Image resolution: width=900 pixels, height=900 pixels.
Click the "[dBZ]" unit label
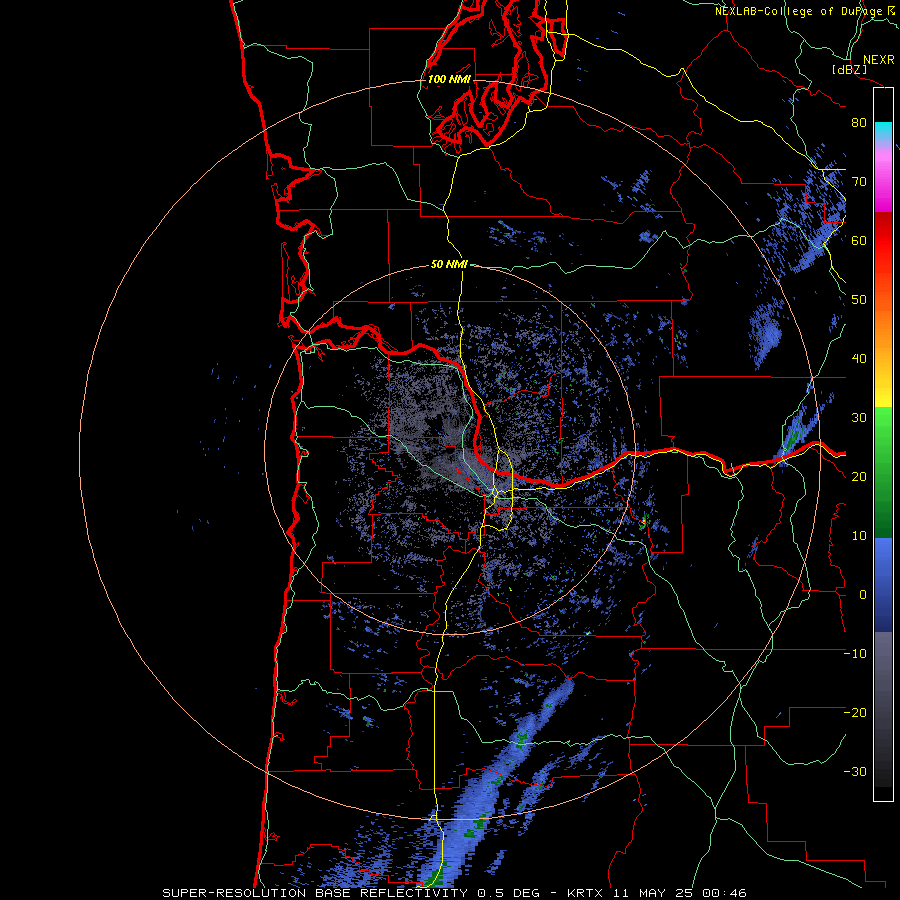[849, 69]
